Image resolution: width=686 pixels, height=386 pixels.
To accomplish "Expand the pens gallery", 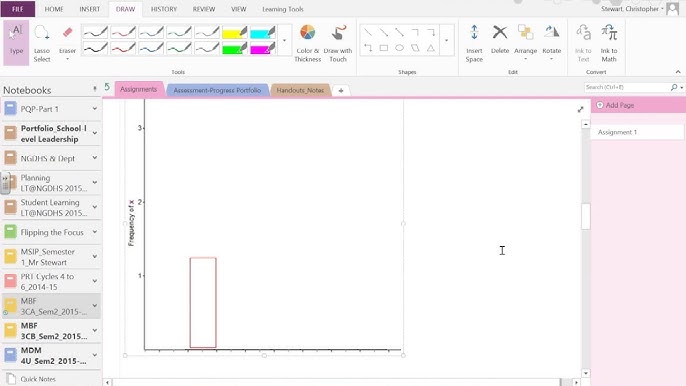I will (285, 40).
